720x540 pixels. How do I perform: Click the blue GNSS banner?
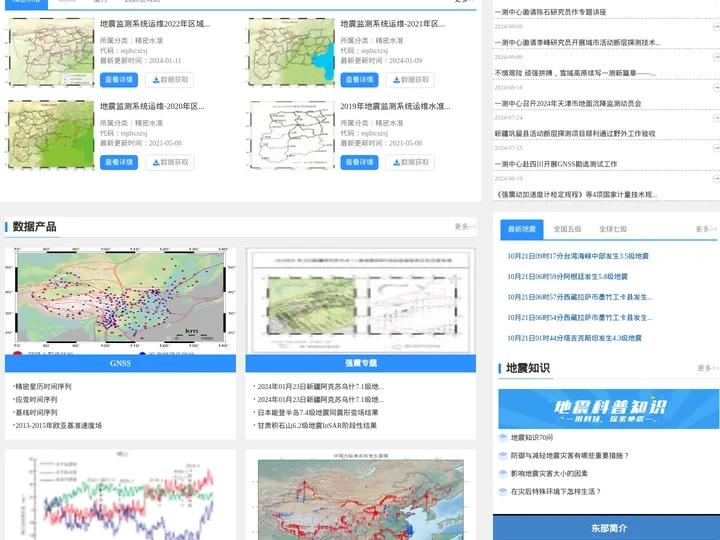tap(120, 363)
